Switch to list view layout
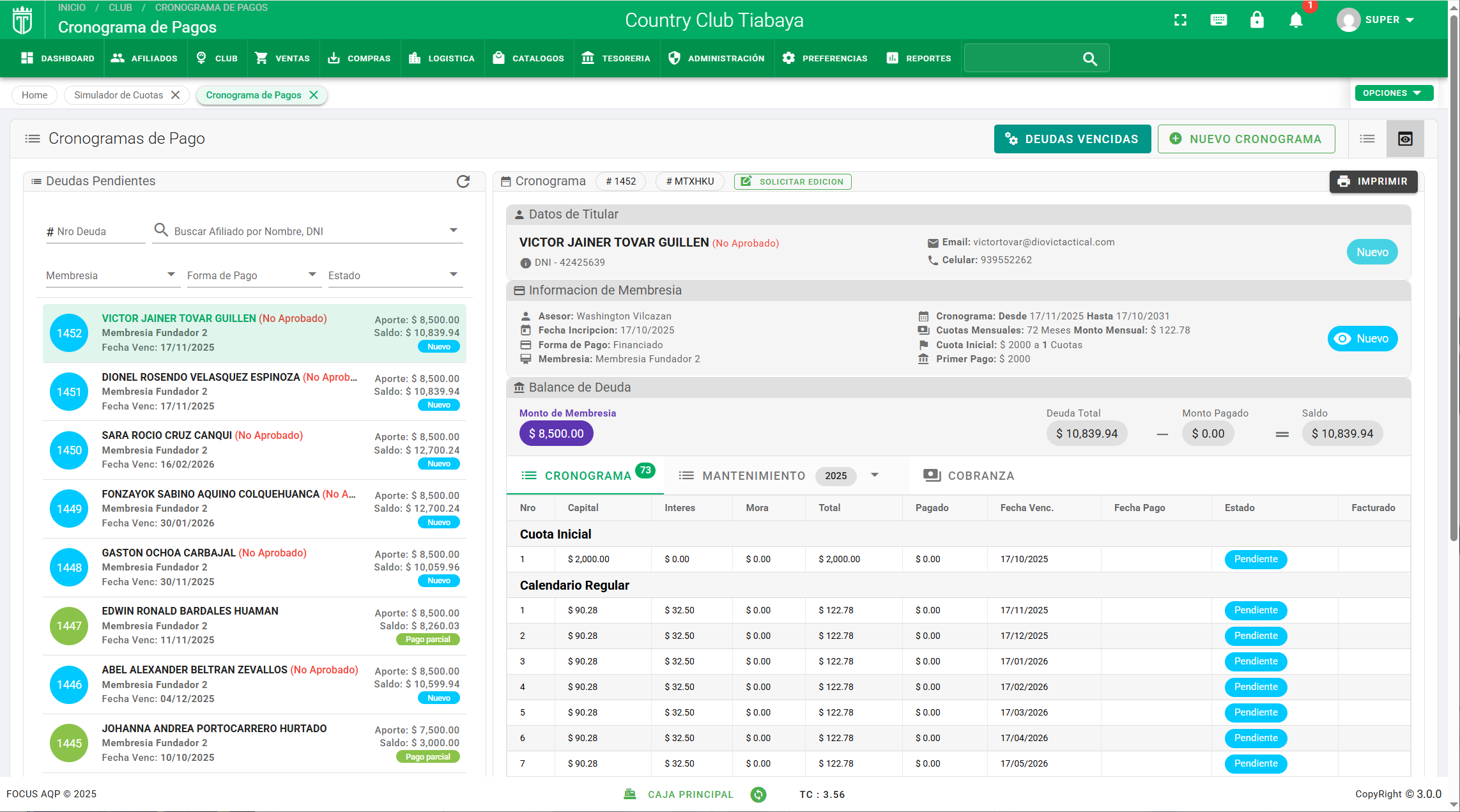1460x812 pixels. pos(1367,139)
